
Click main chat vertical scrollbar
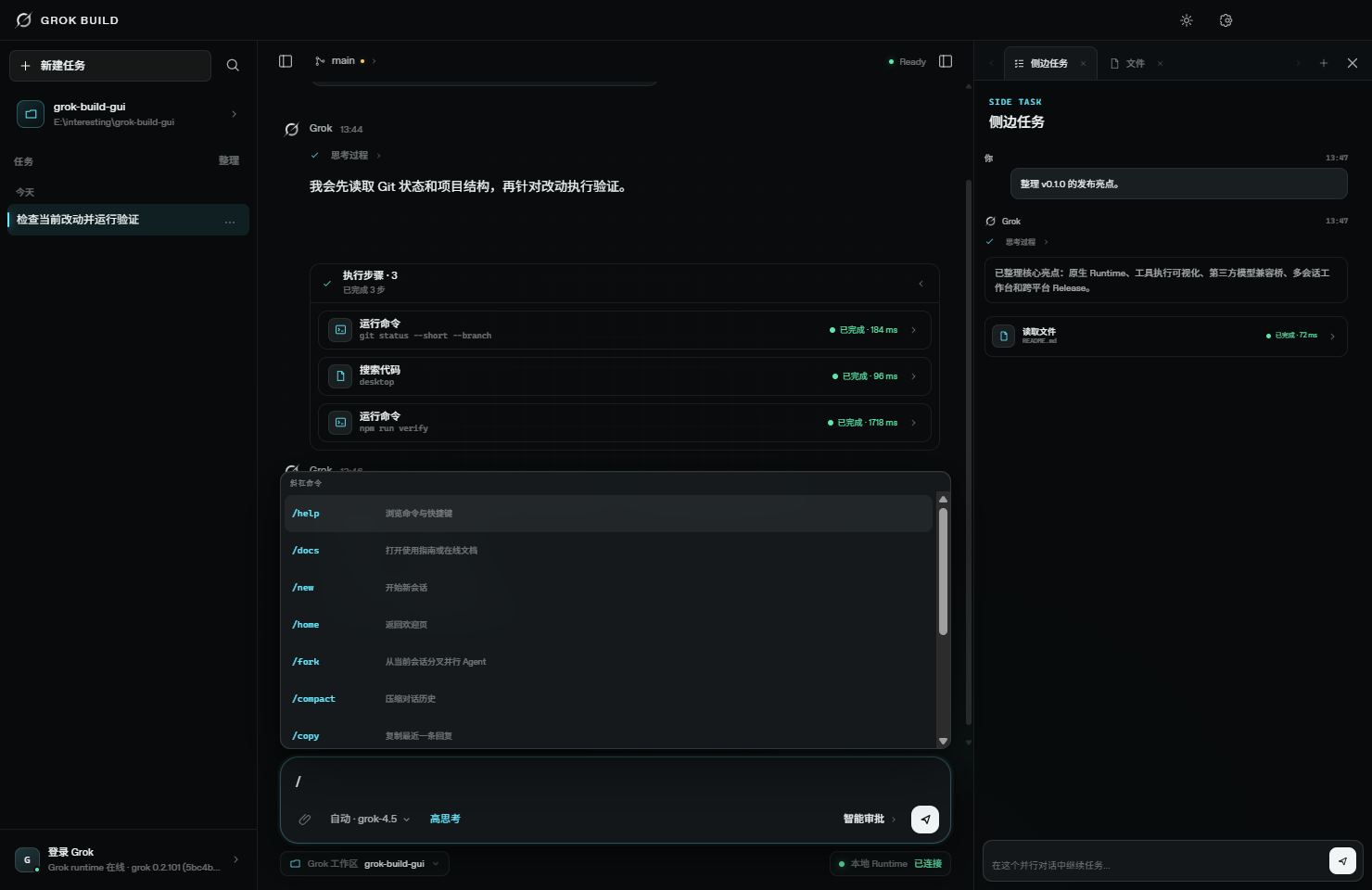969,452
